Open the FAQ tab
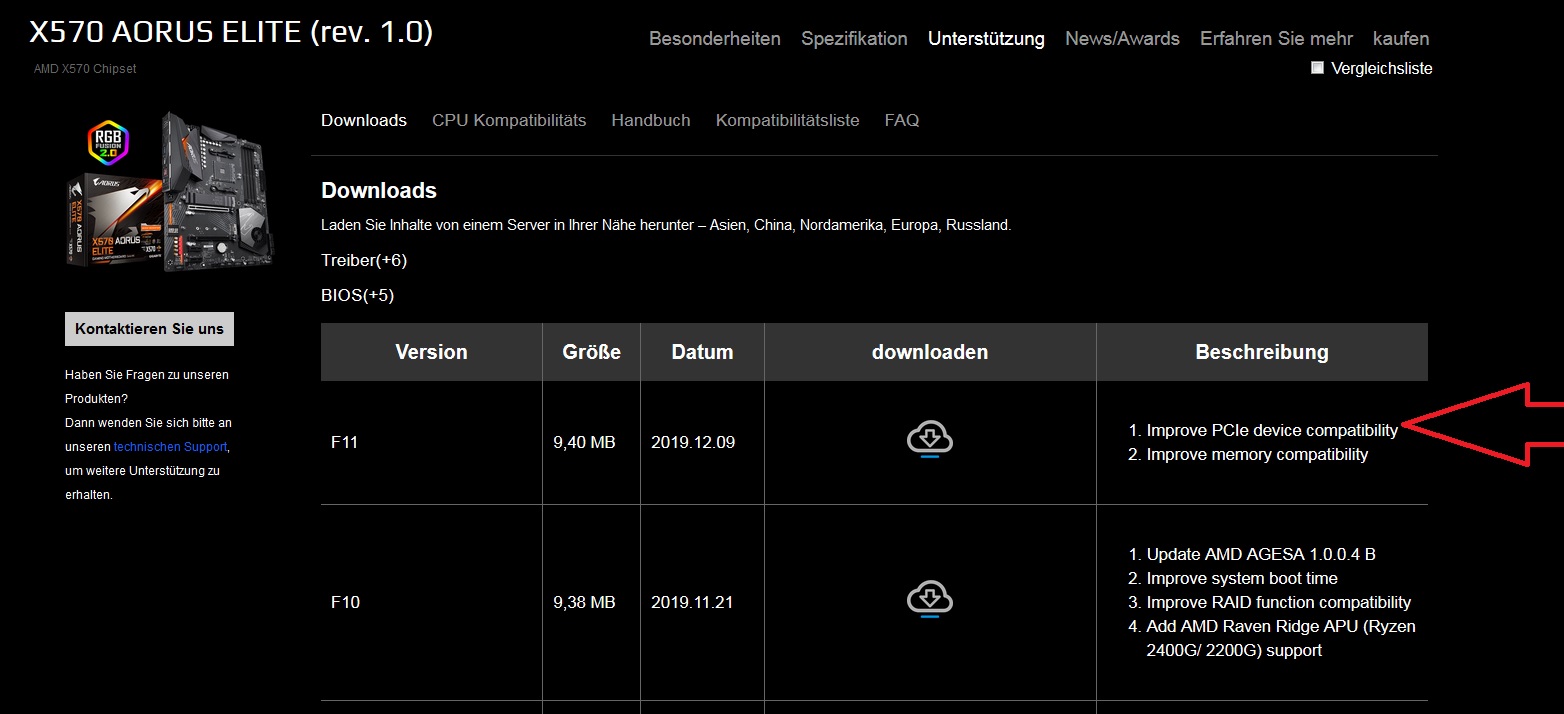Screen dimensions: 1564x714 tap(902, 120)
